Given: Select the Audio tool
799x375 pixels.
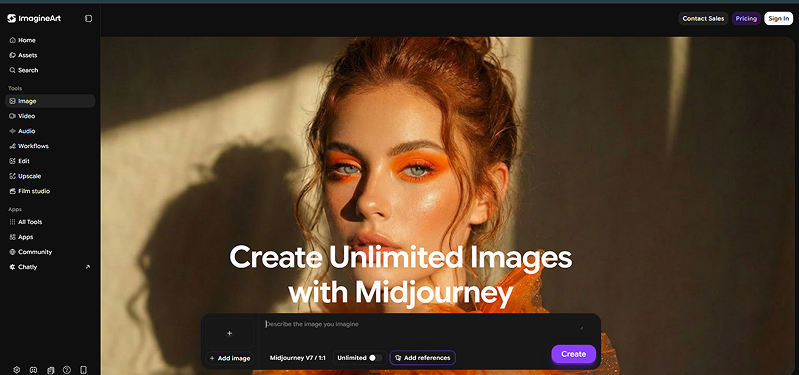Looking at the screenshot, I should click(x=50, y=131).
